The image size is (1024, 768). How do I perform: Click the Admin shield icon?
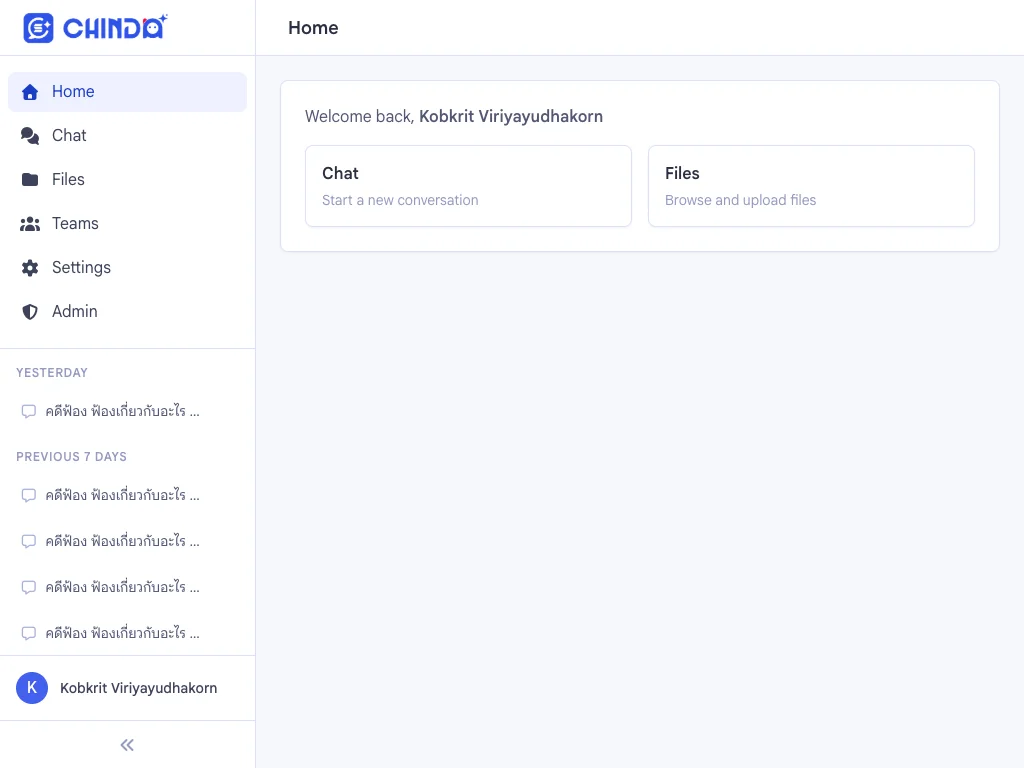coord(30,312)
